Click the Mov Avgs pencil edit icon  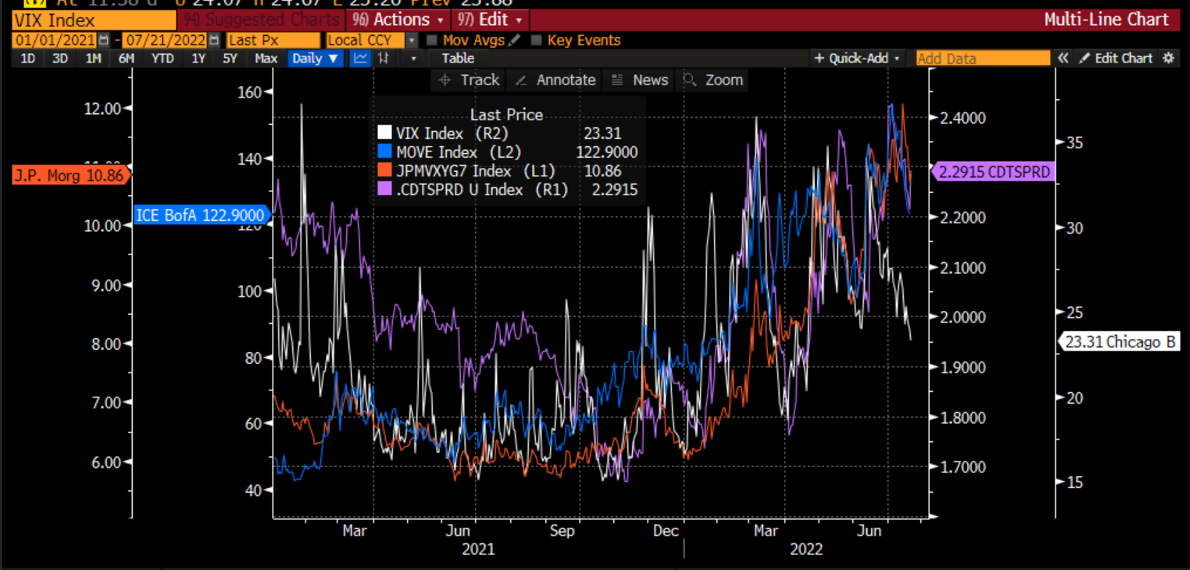[x=514, y=41]
